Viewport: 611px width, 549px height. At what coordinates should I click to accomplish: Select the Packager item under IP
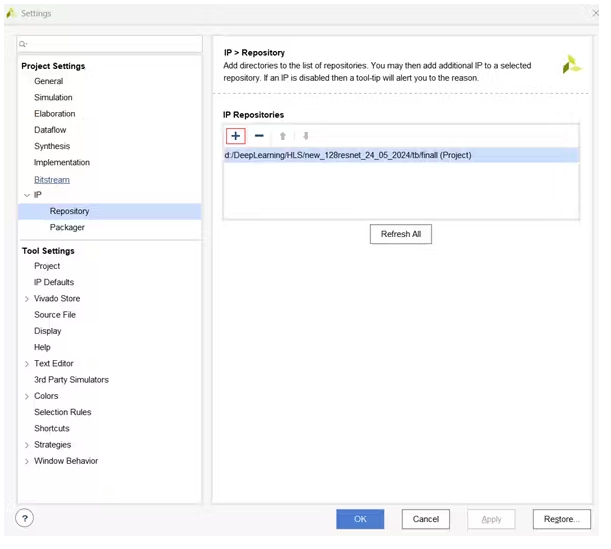(x=67, y=228)
